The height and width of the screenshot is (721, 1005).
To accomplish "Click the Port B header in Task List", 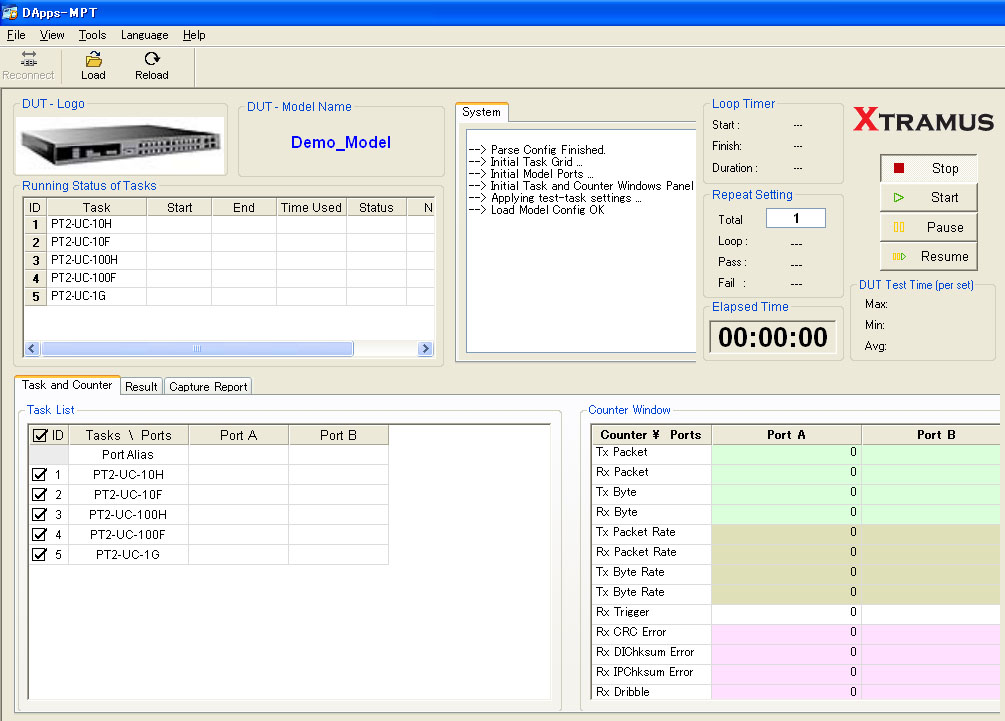I will pos(338,435).
